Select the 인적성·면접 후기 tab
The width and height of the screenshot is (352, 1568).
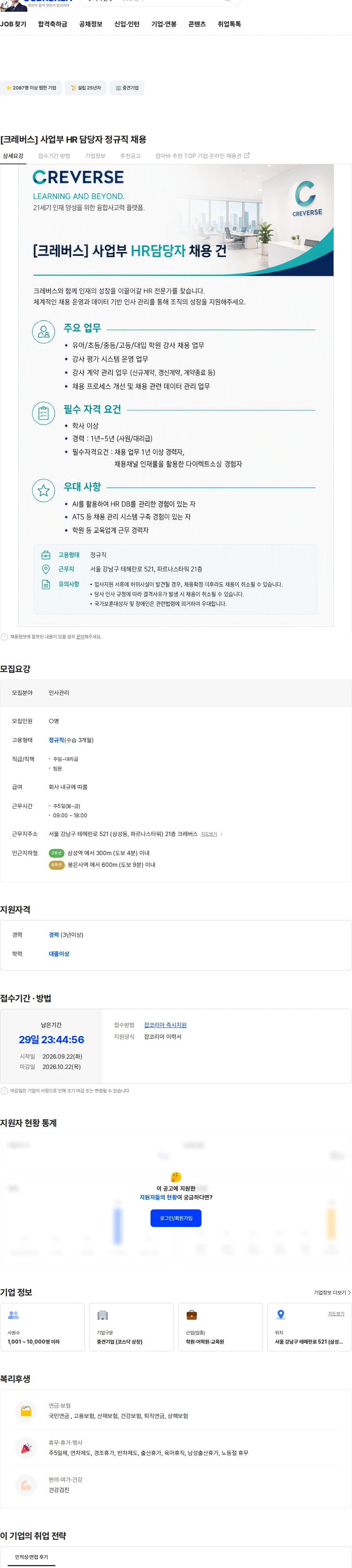31,1557
